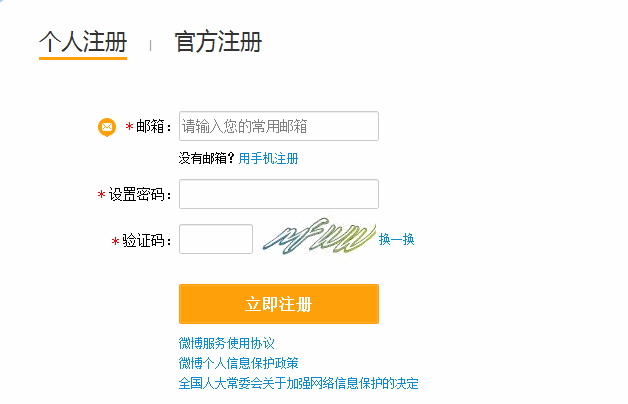
Task: Click the 没有邮箱? prompt text
Action: (x=207, y=159)
